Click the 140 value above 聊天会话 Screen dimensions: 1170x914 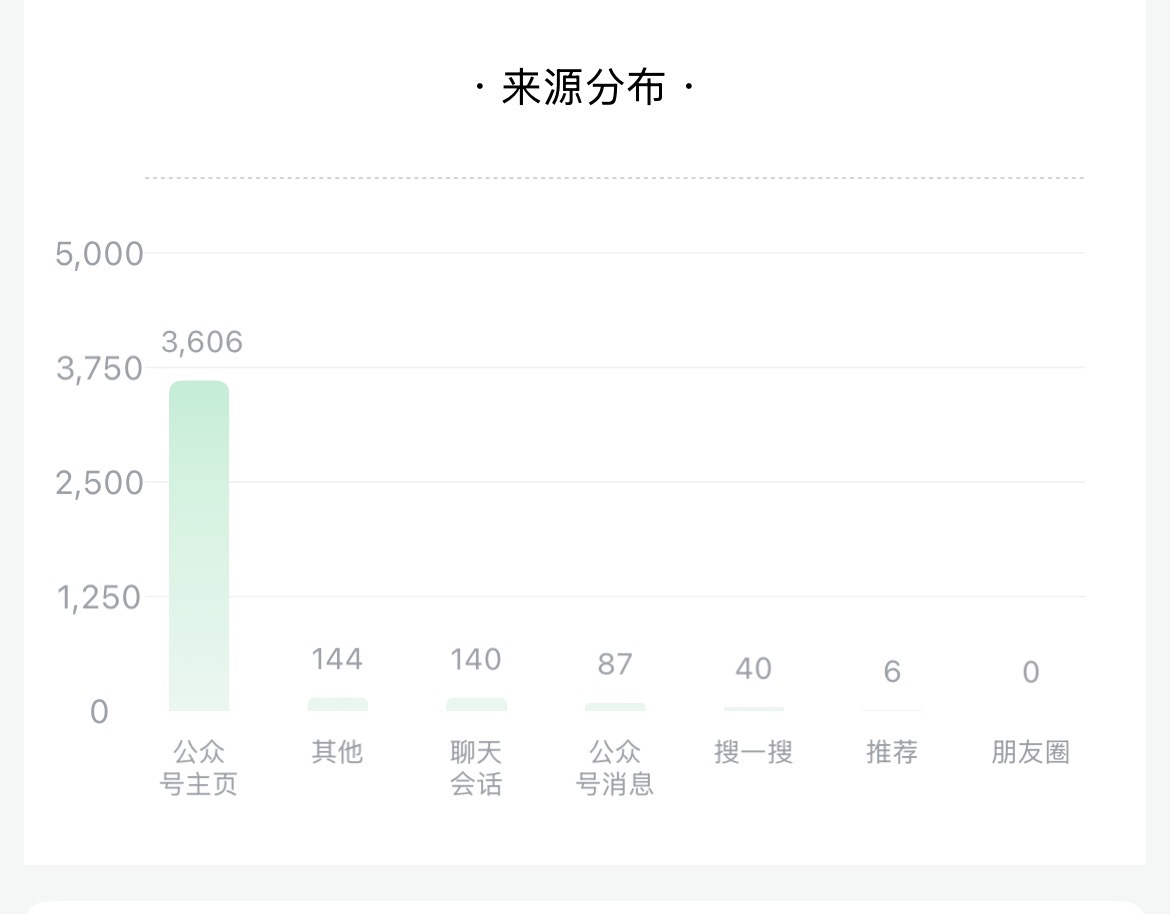[x=476, y=659]
